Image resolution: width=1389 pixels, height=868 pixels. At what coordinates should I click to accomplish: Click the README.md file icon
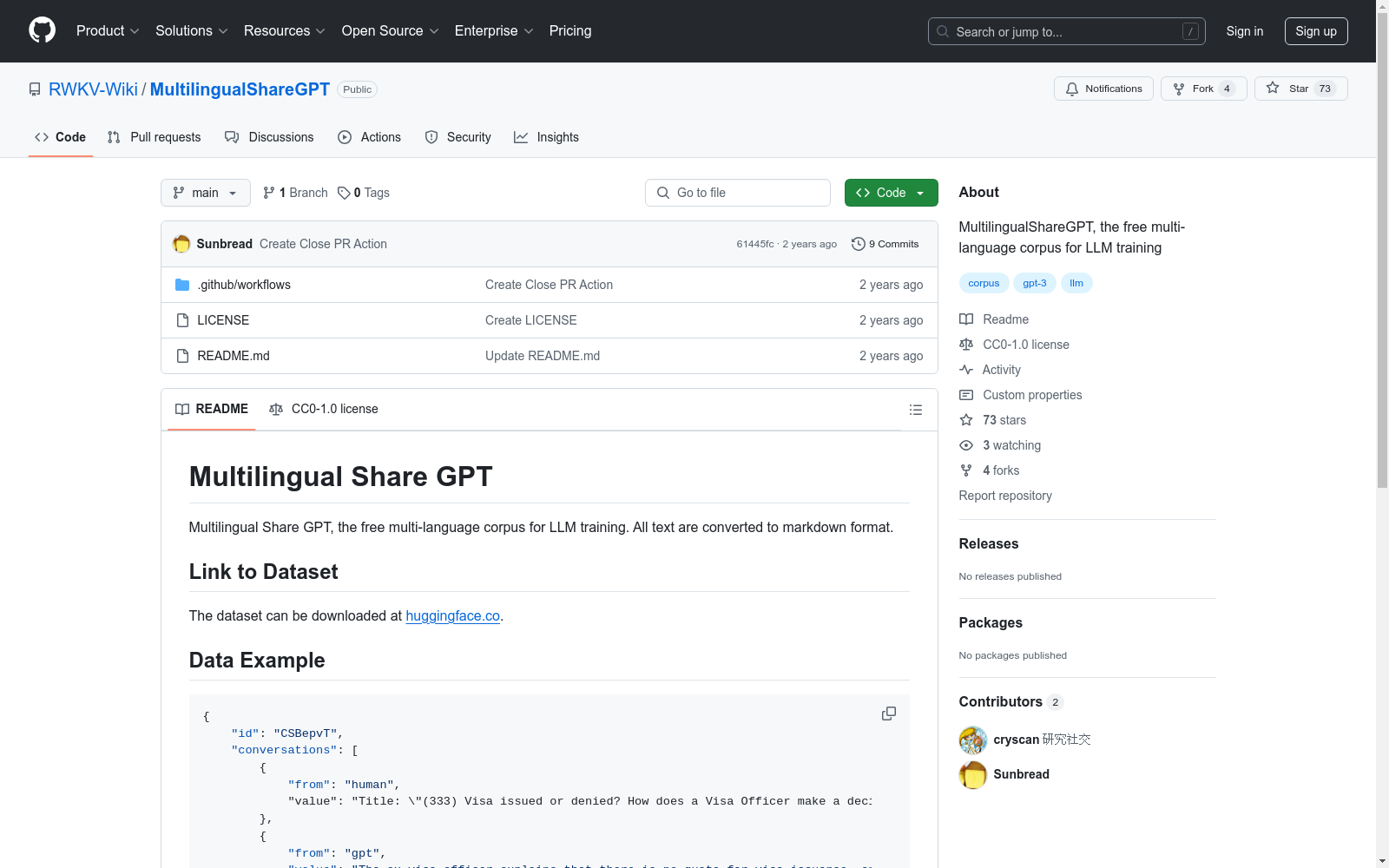(182, 356)
